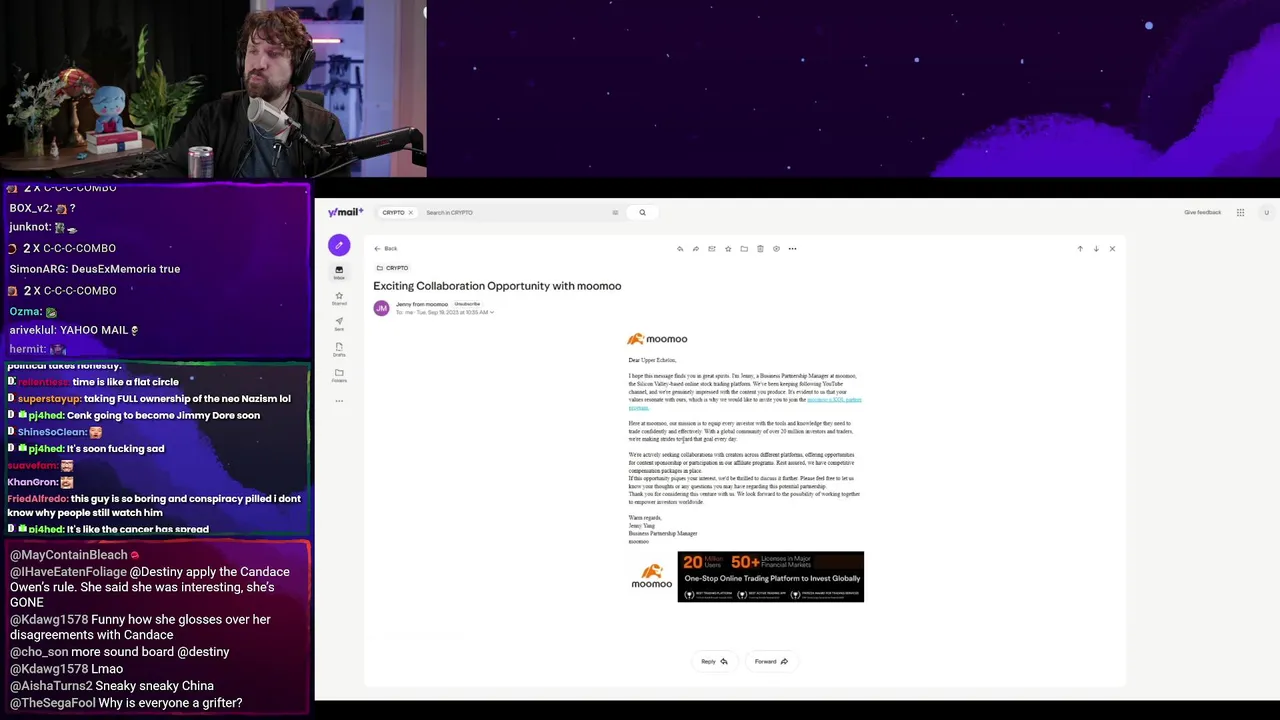Click chat message from ariveklul
The width and height of the screenshot is (1280, 720).
coord(74,330)
